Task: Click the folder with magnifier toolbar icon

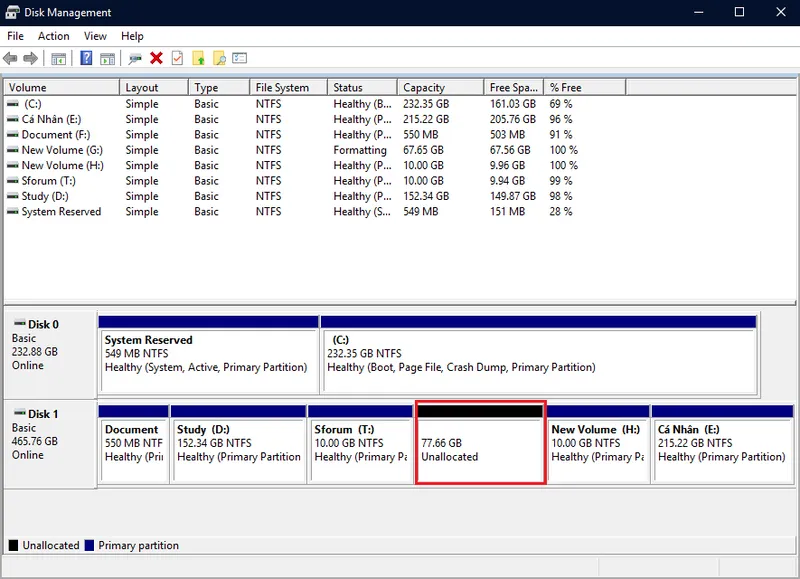Action: 219,58
